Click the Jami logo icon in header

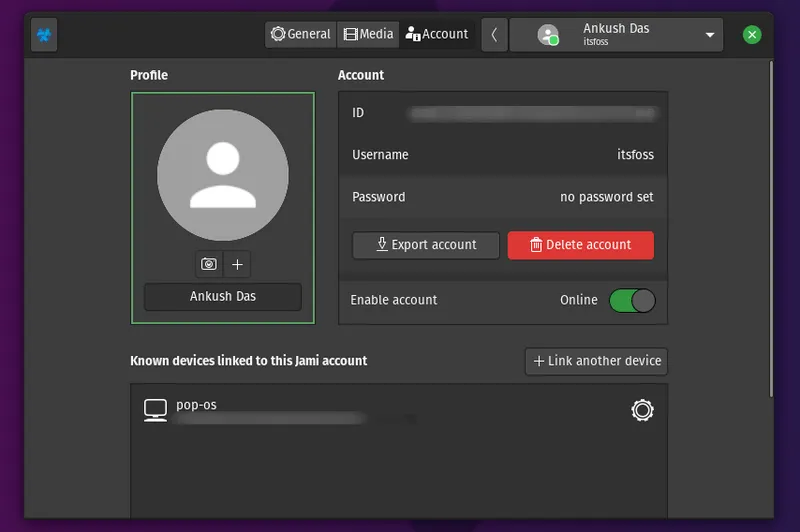(45, 35)
